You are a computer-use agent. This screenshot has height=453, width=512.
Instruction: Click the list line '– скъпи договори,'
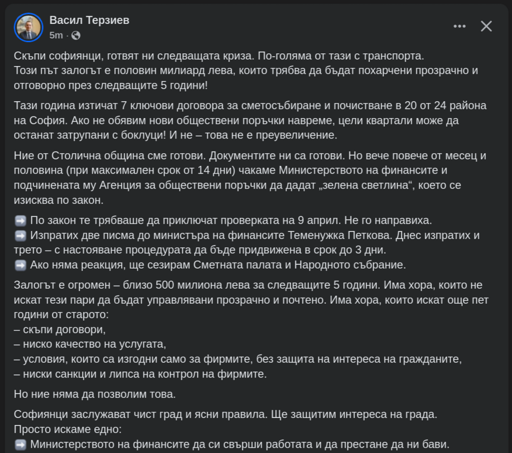click(60, 329)
